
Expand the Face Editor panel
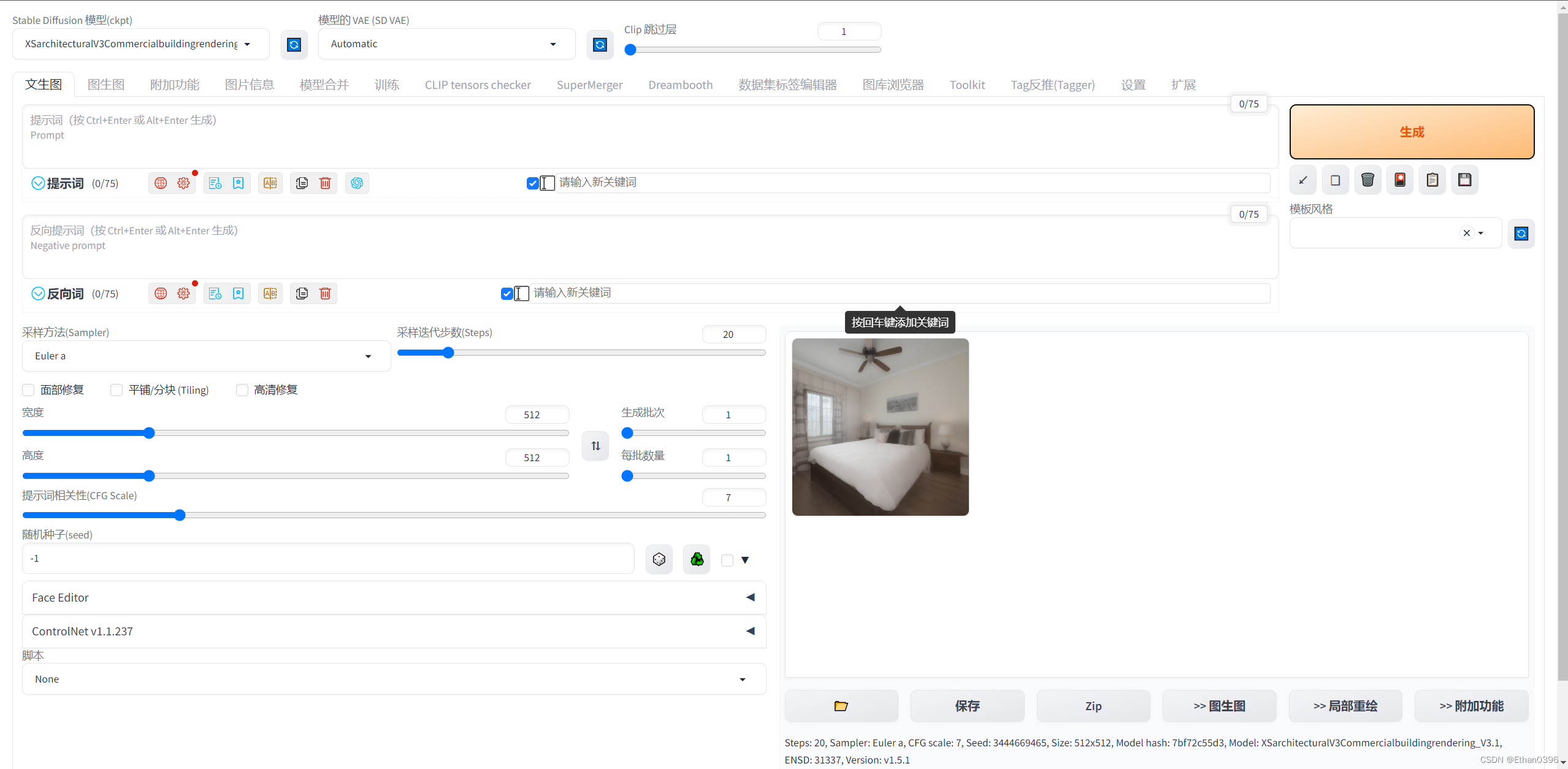click(394, 597)
